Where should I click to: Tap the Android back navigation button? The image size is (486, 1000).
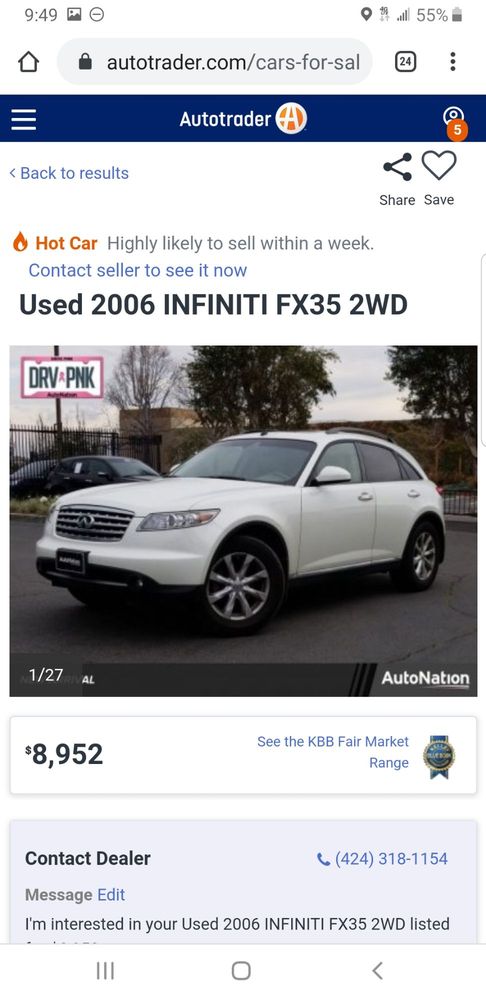coord(377,971)
